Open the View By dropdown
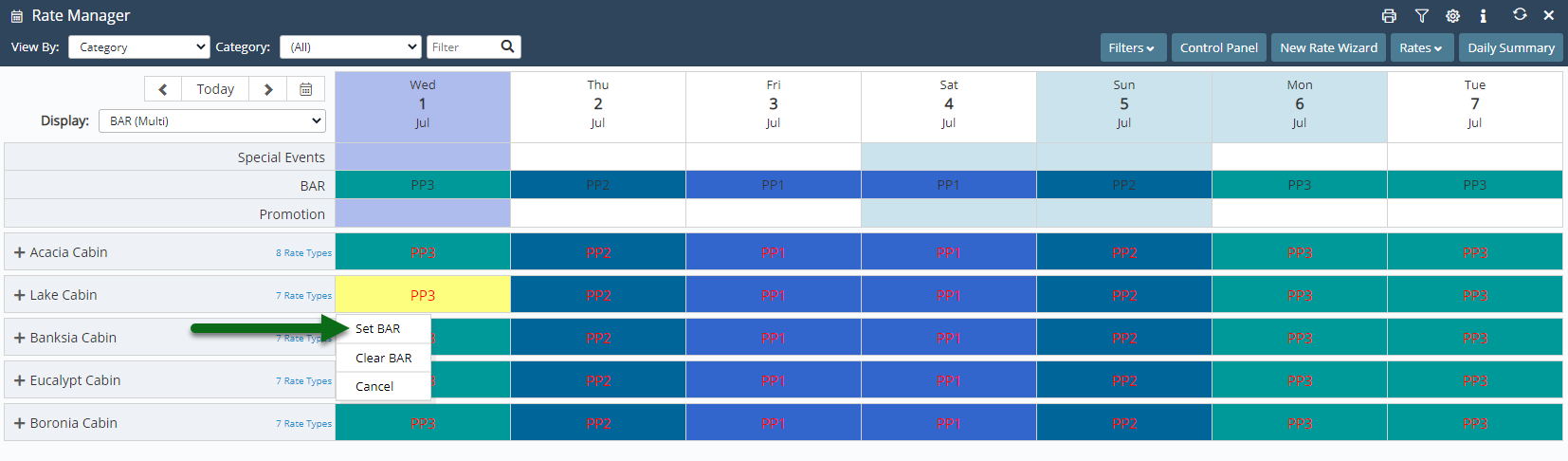This screenshot has width=1568, height=461. 138,46
